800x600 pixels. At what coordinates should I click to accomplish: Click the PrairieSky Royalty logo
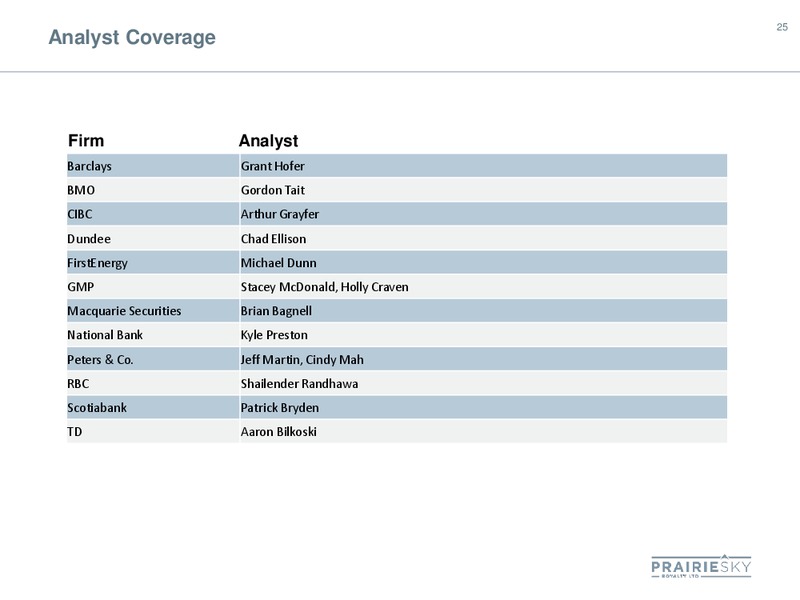(701, 566)
